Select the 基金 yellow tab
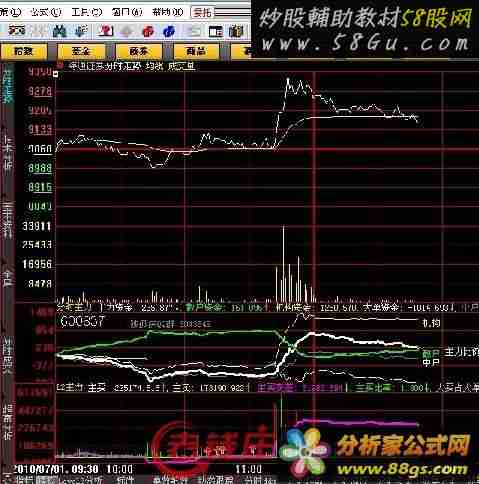 (82, 52)
